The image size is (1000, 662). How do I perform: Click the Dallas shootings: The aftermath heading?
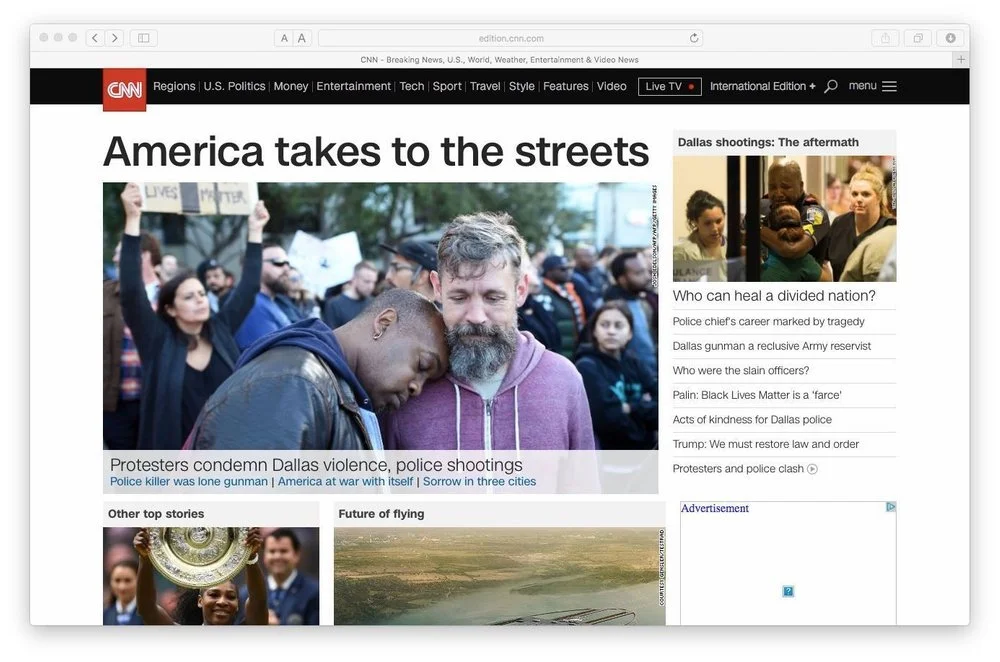pyautogui.click(x=768, y=142)
